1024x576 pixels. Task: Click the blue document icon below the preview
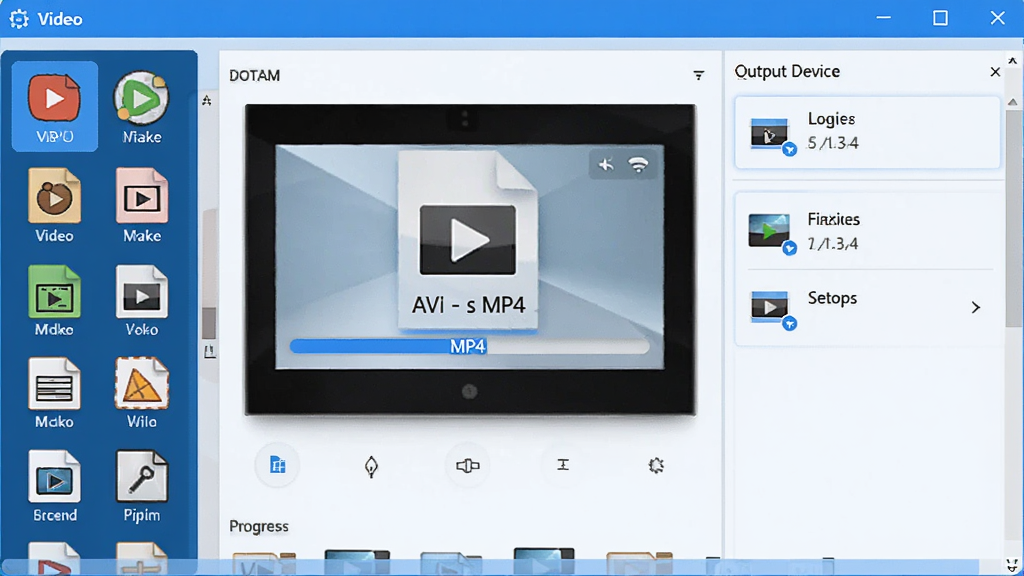pyautogui.click(x=278, y=465)
